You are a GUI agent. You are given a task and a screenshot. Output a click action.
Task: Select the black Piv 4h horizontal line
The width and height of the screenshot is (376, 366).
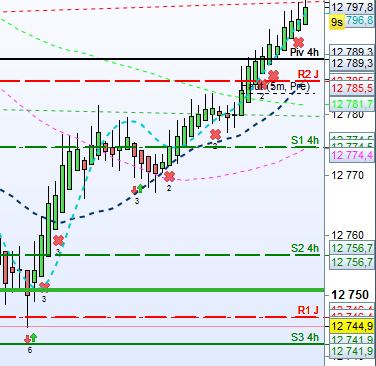(x=162, y=59)
